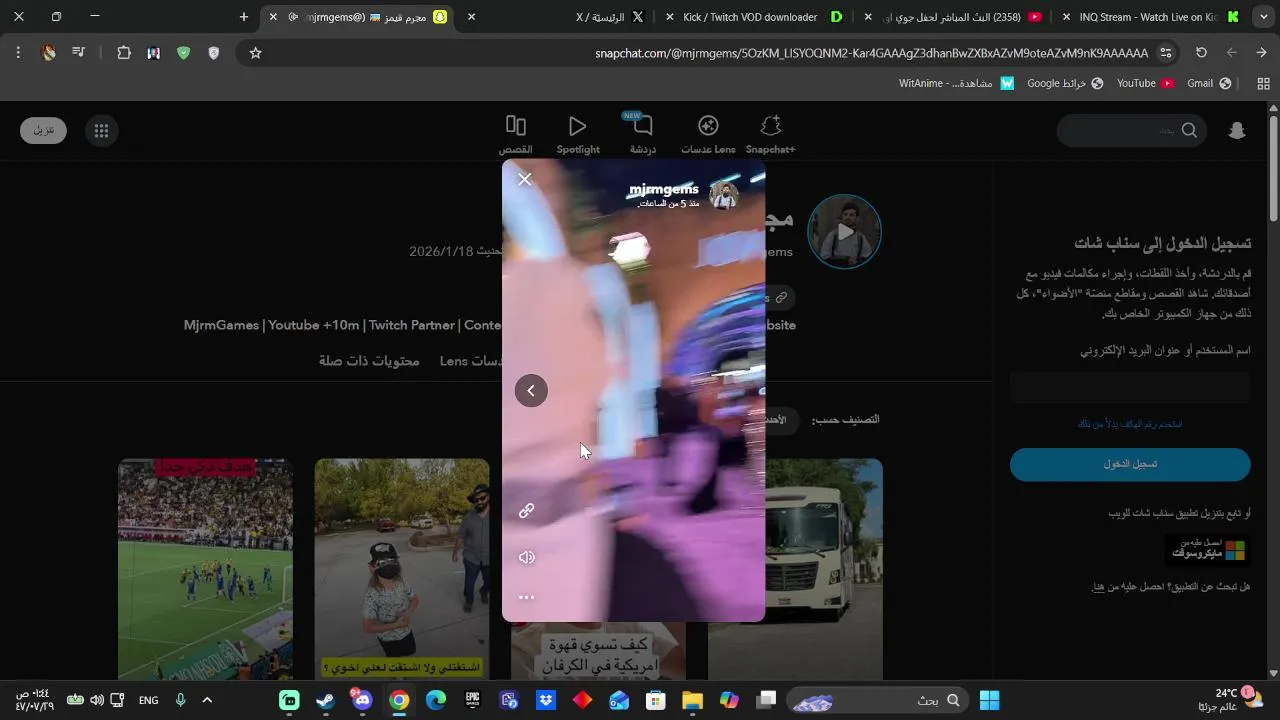Open Epic Games Launcher from taskbar
The image size is (1280, 720).
[472, 700]
